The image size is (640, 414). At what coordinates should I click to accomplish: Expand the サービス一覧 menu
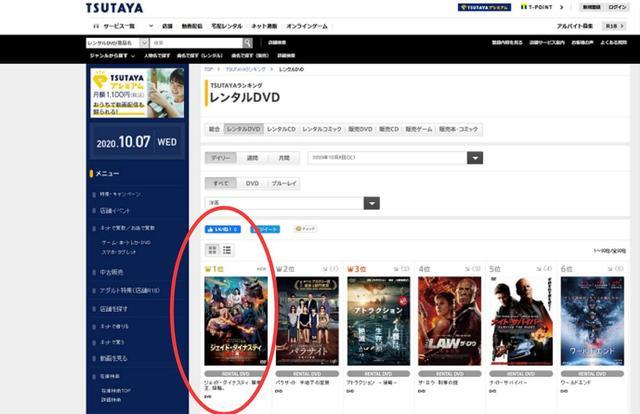click(x=123, y=26)
